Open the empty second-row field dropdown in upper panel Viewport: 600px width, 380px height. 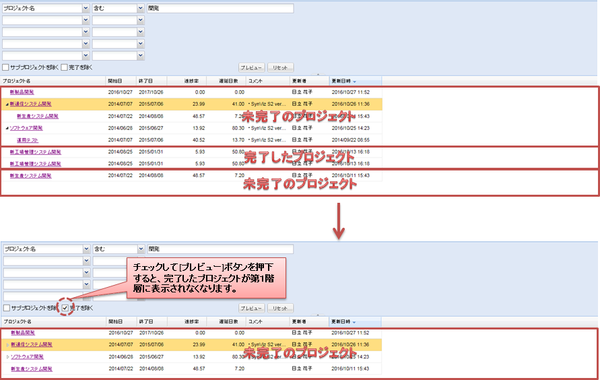pyautogui.click(x=85, y=20)
